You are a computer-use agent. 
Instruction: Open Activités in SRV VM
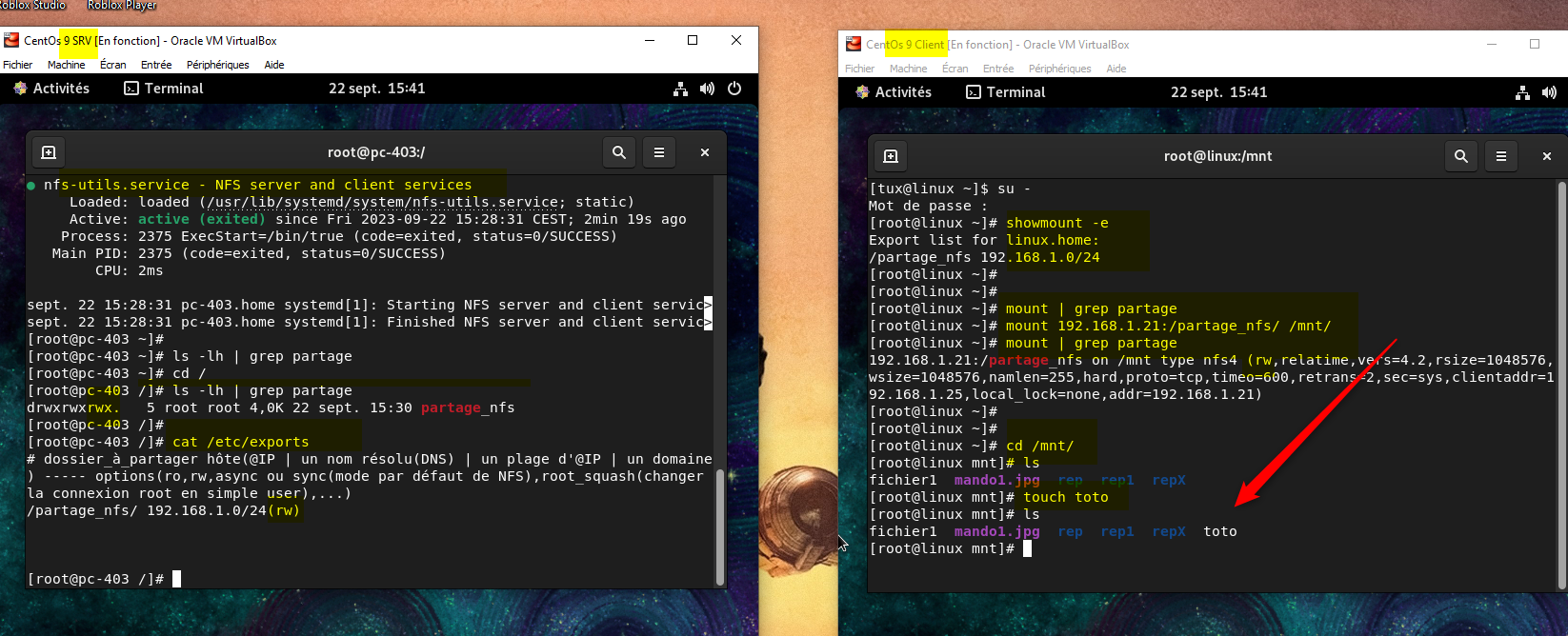51,89
